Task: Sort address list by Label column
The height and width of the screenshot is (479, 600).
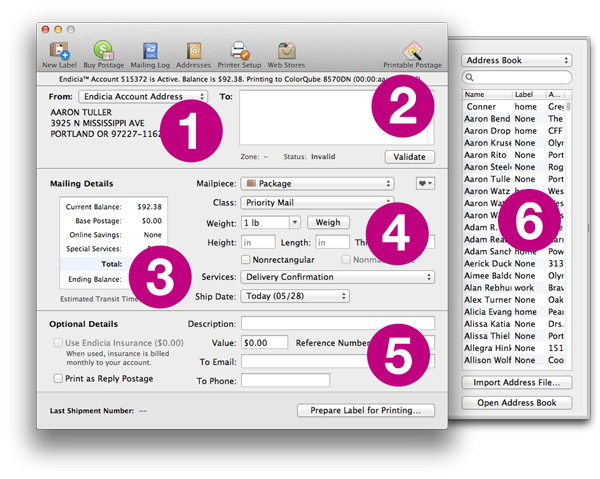Action: pyautogui.click(x=529, y=94)
